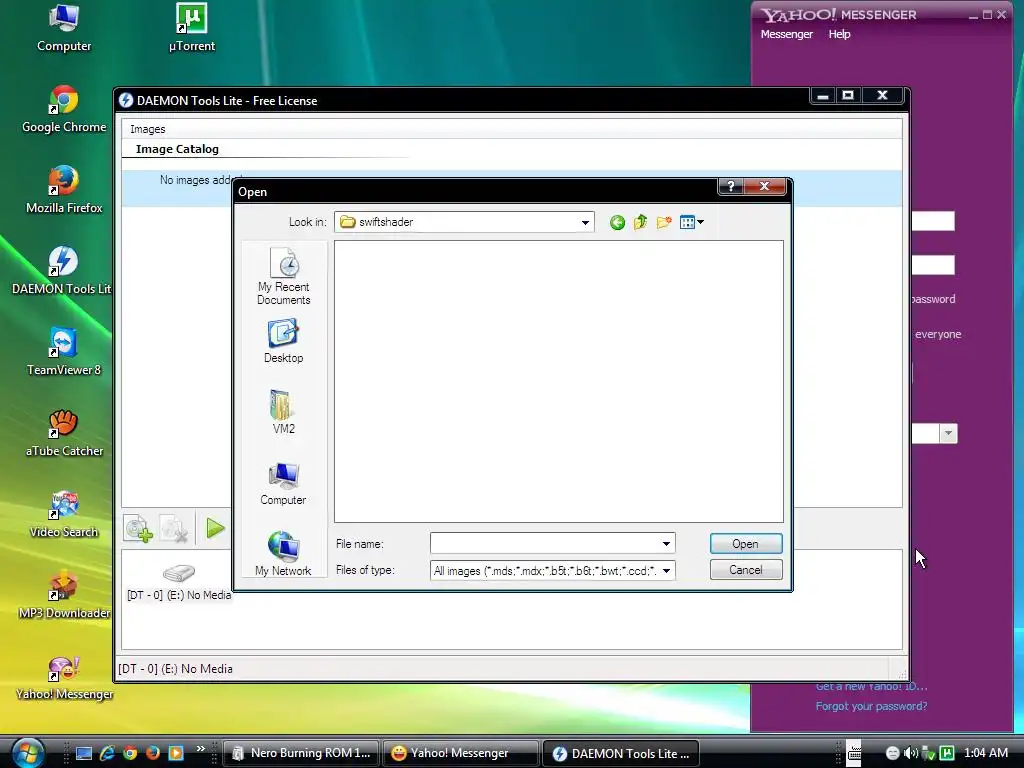The width and height of the screenshot is (1024, 768).
Task: Open the Video Search desktop shortcut
Action: 64,514
